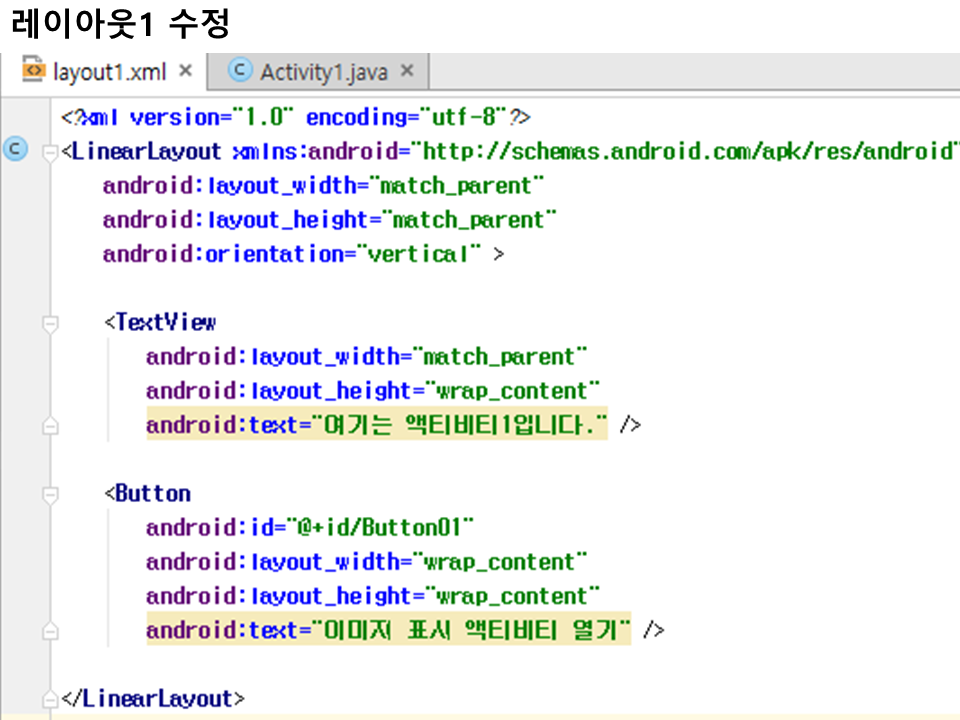
Task: Click the xml version declaration line
Action: tap(295, 118)
